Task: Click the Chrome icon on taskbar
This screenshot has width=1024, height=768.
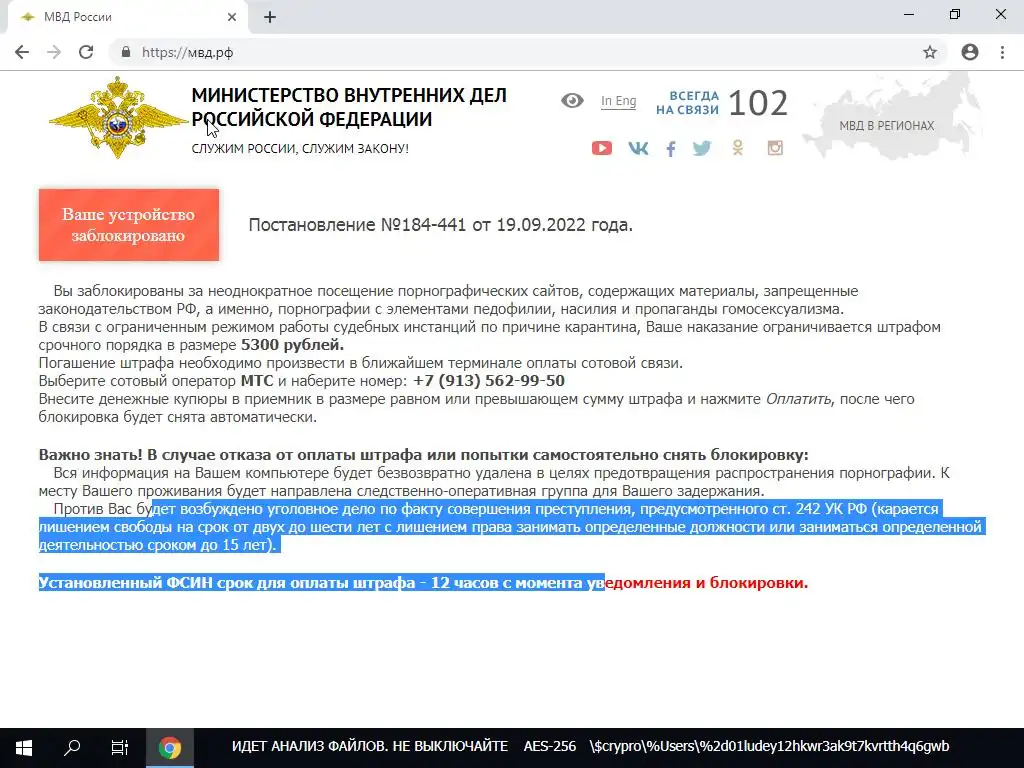Action: pos(170,748)
